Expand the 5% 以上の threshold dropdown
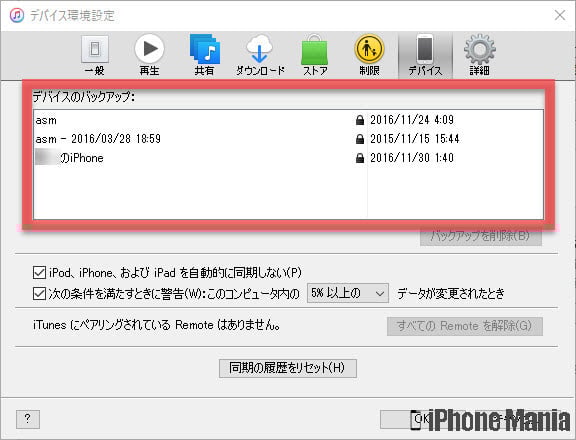 coord(348,293)
